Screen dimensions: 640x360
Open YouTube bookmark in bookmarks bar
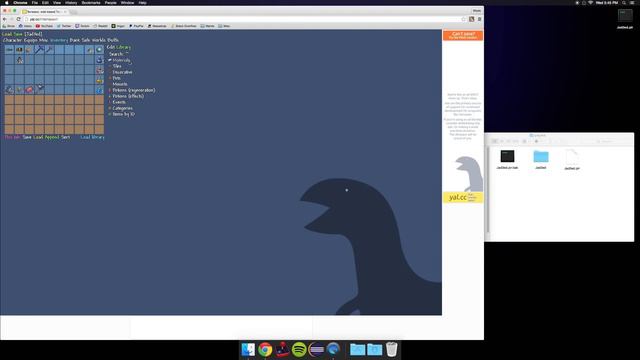44,26
